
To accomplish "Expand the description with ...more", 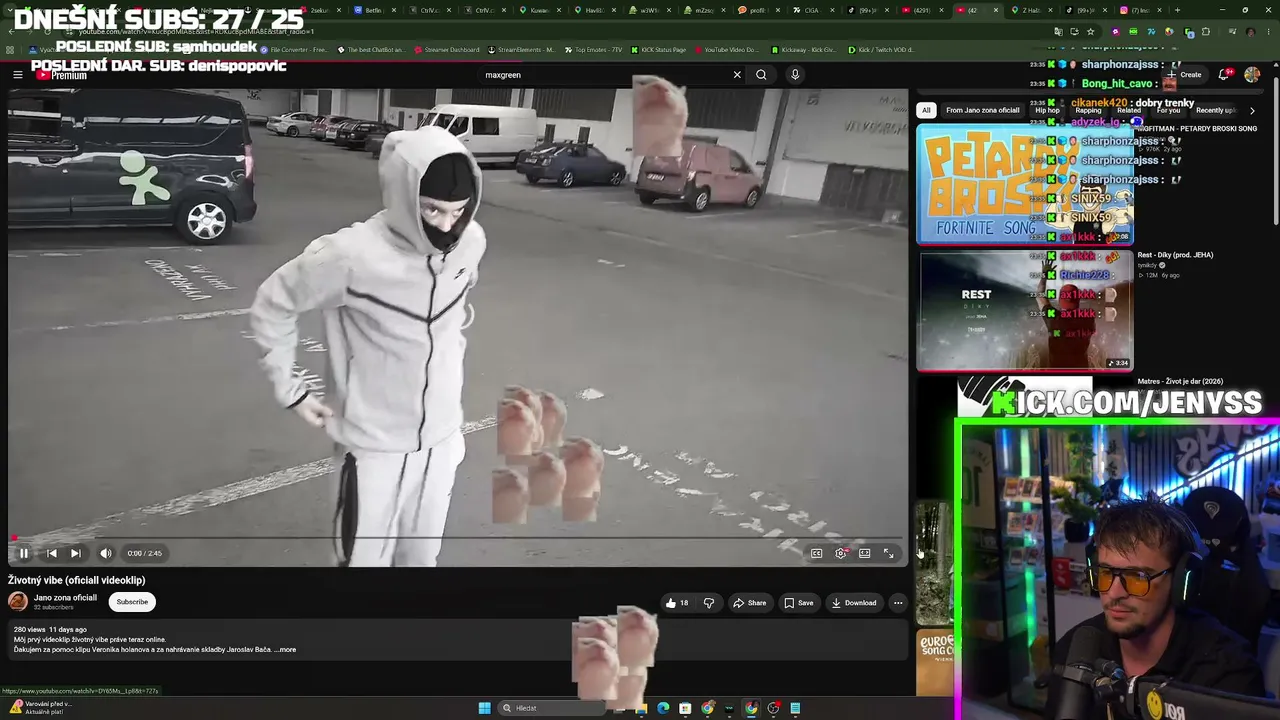I will [286, 650].
